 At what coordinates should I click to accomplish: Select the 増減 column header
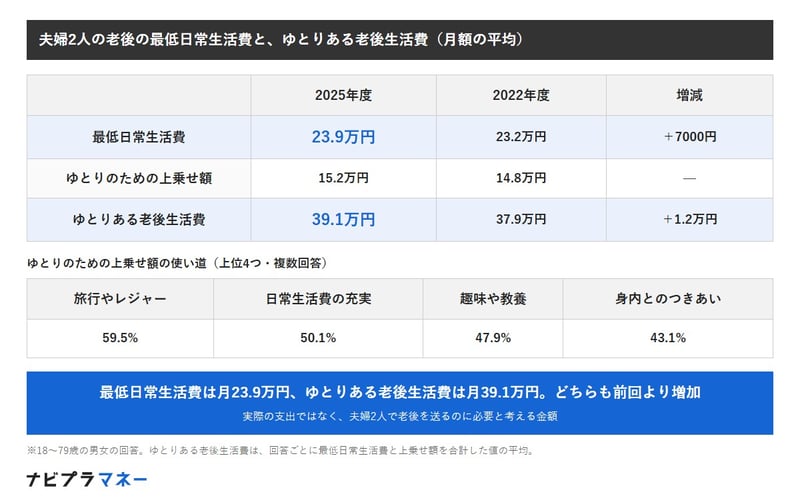[x=689, y=95]
